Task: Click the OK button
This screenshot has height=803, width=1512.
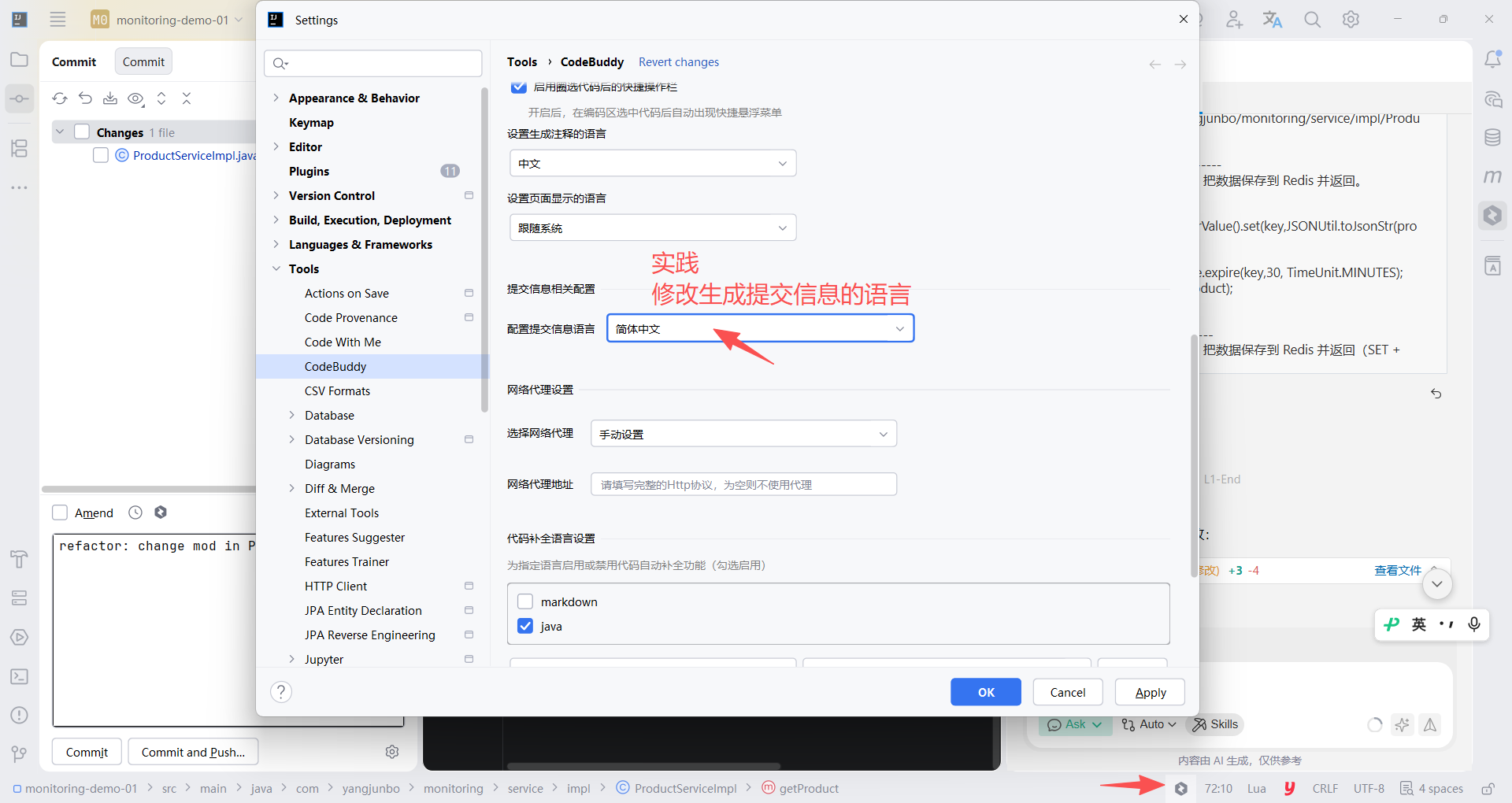Action: (x=986, y=692)
